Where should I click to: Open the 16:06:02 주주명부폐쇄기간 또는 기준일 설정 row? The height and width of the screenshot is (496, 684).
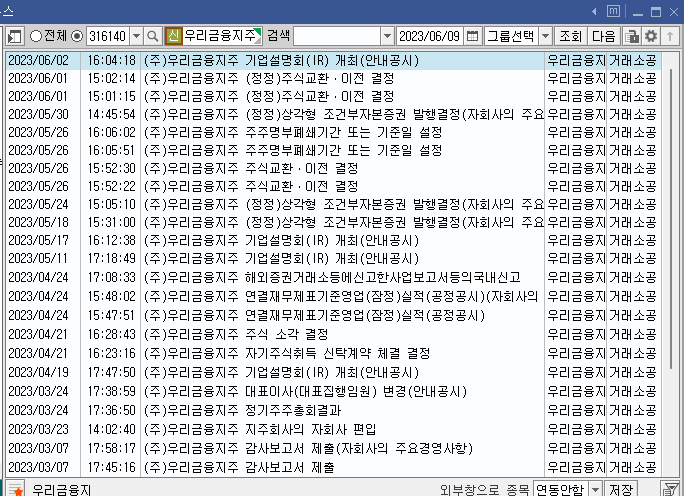(333, 132)
